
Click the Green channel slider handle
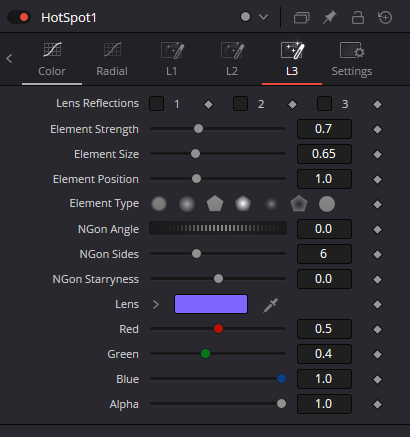click(x=205, y=354)
